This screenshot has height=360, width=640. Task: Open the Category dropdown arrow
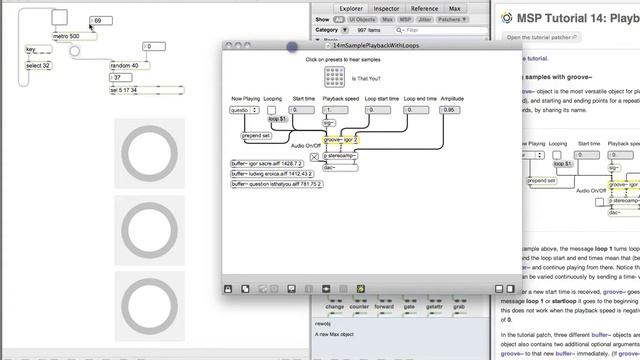[x=345, y=30]
